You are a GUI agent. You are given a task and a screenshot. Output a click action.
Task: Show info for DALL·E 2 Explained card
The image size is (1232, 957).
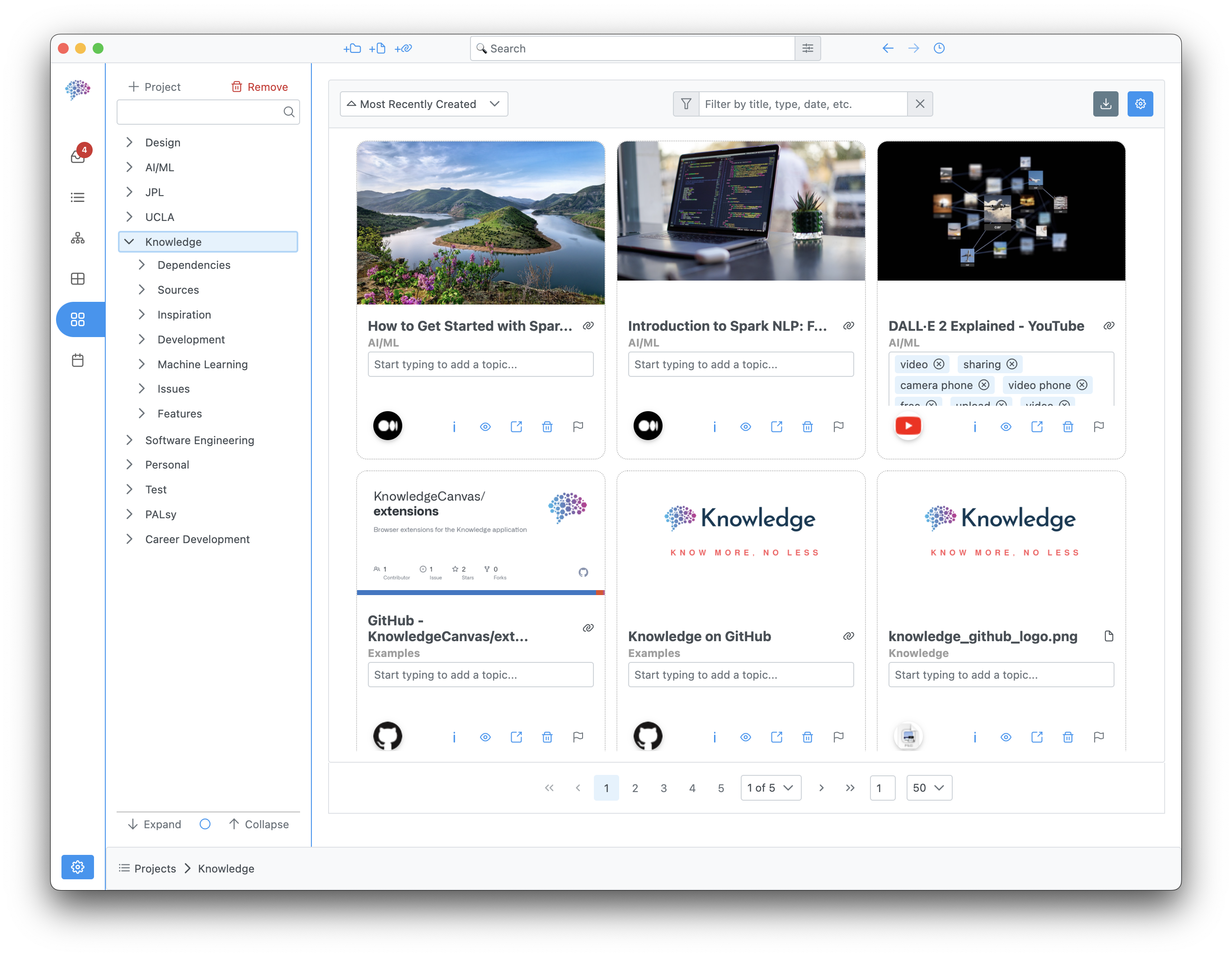974,427
